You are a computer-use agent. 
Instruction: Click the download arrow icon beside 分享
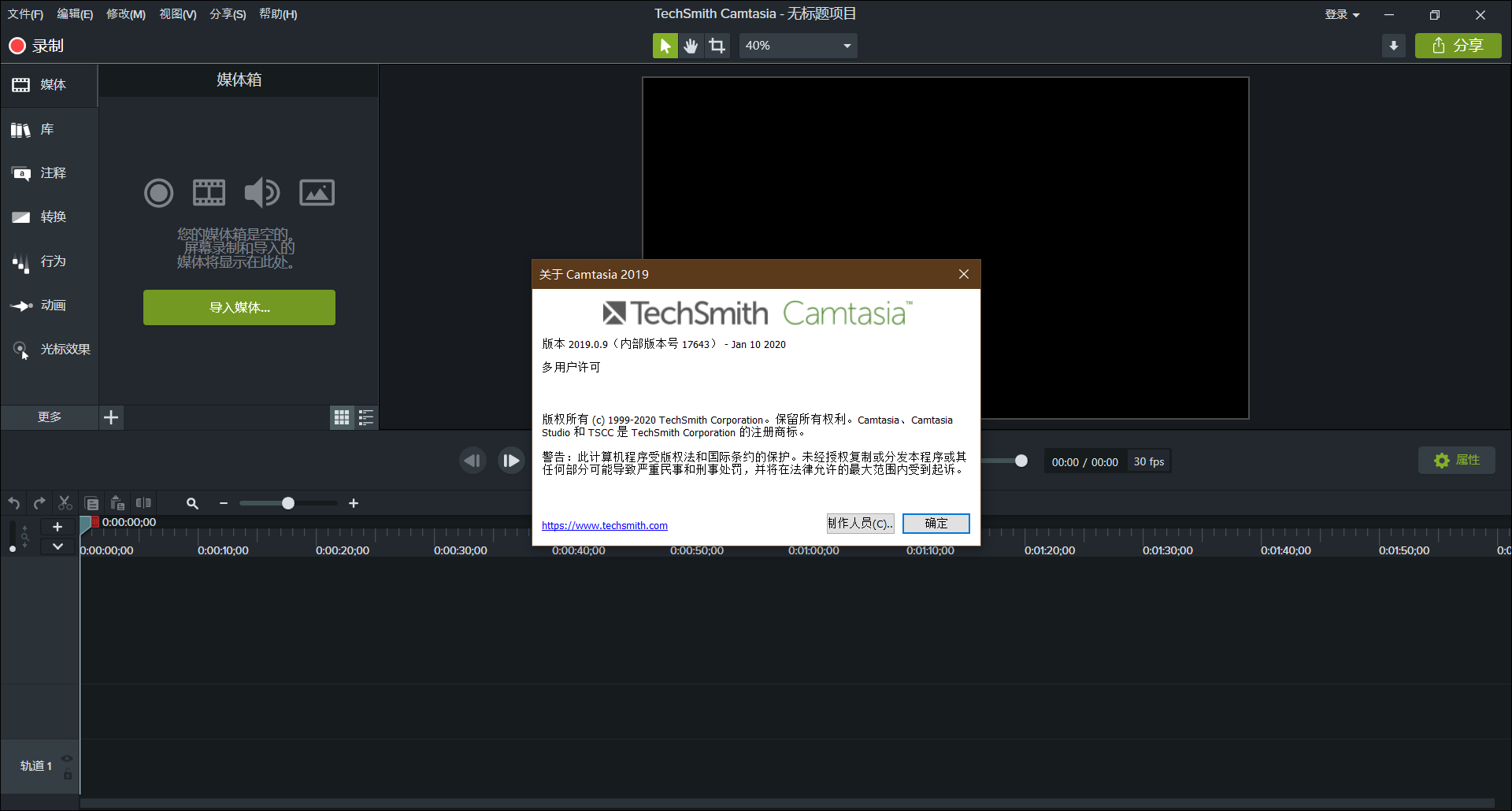1393,46
